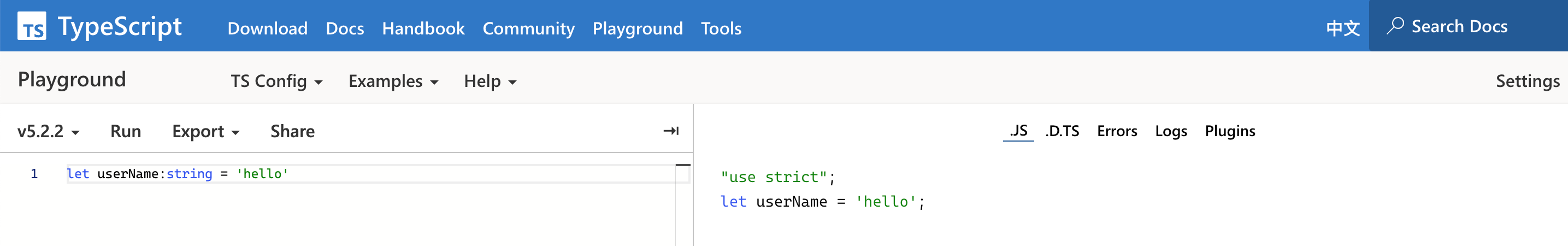Open the TS Config dropdown
Viewport: 1568px width, 246px height.
(276, 81)
